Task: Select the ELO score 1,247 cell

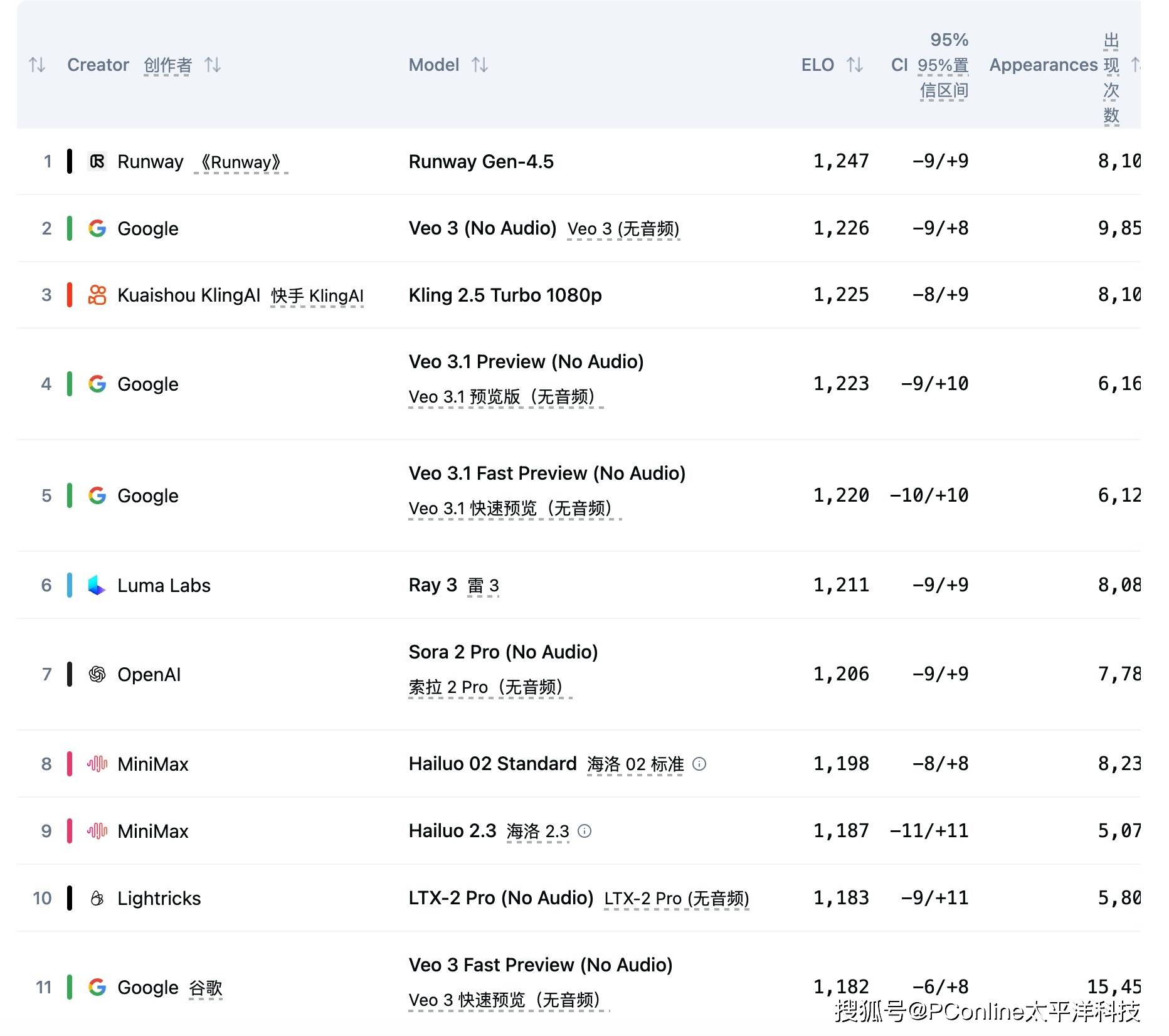Action: click(840, 162)
